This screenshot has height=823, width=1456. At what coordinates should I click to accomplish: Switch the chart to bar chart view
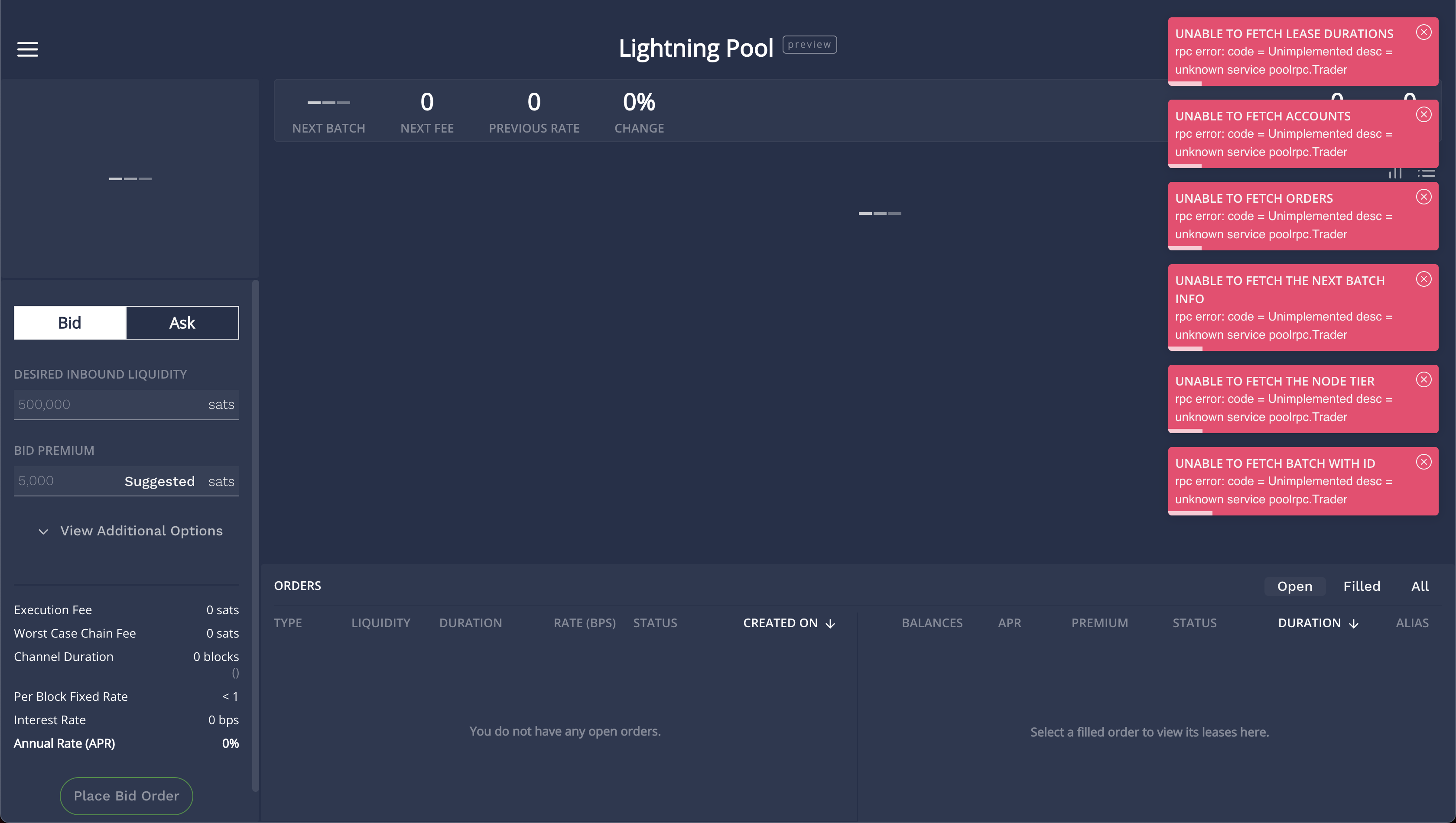pyautogui.click(x=1395, y=173)
